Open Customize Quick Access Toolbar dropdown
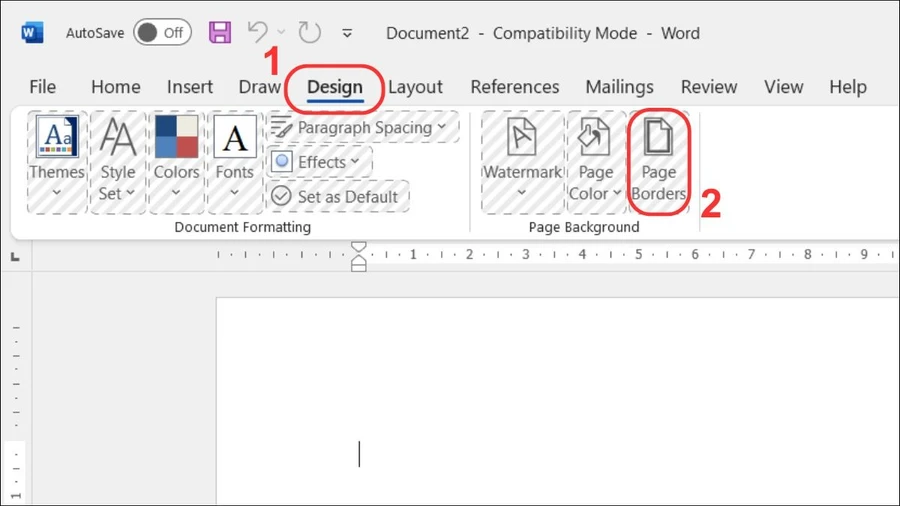 pos(347,33)
